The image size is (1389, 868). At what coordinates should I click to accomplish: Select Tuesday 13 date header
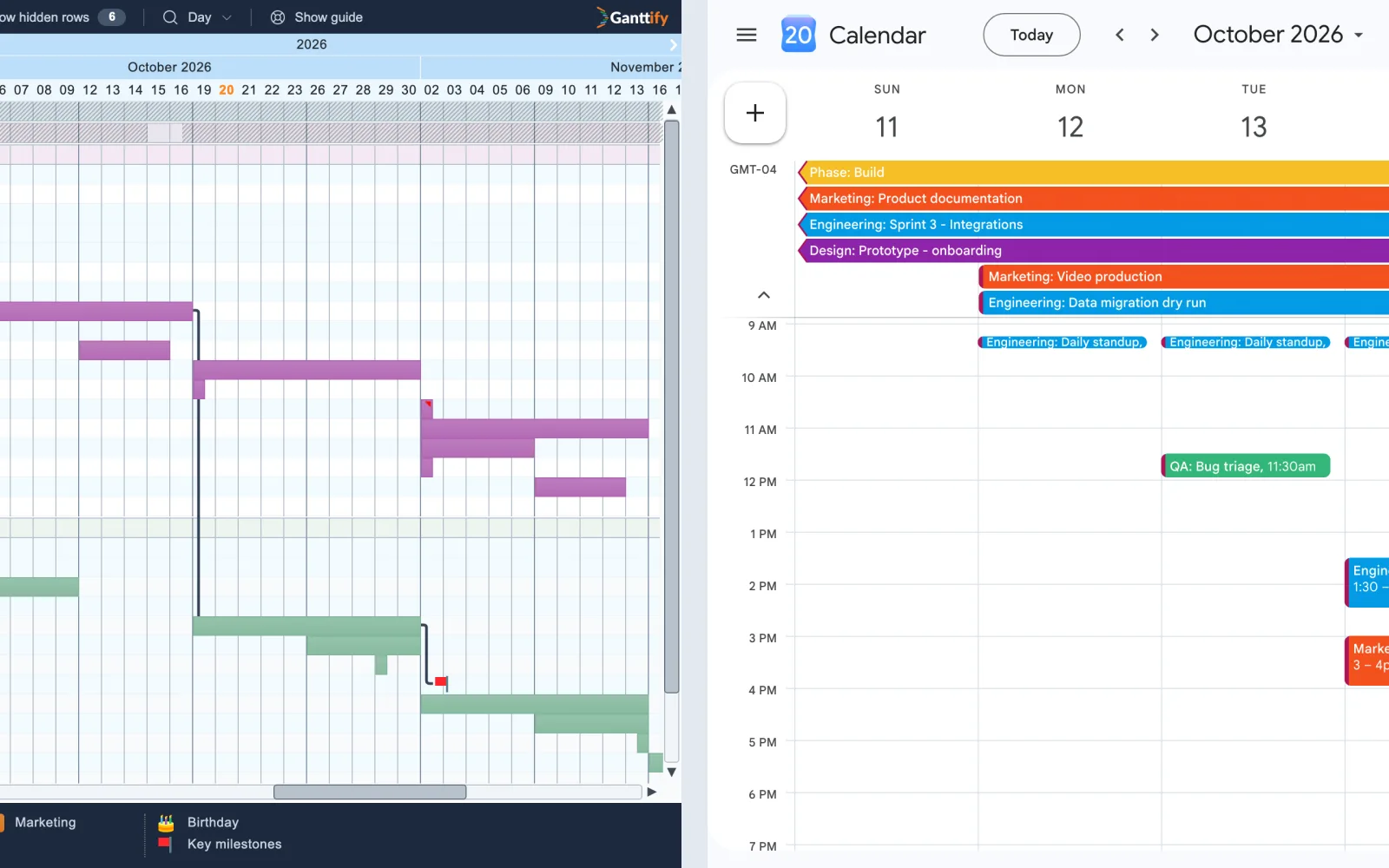pos(1254,127)
